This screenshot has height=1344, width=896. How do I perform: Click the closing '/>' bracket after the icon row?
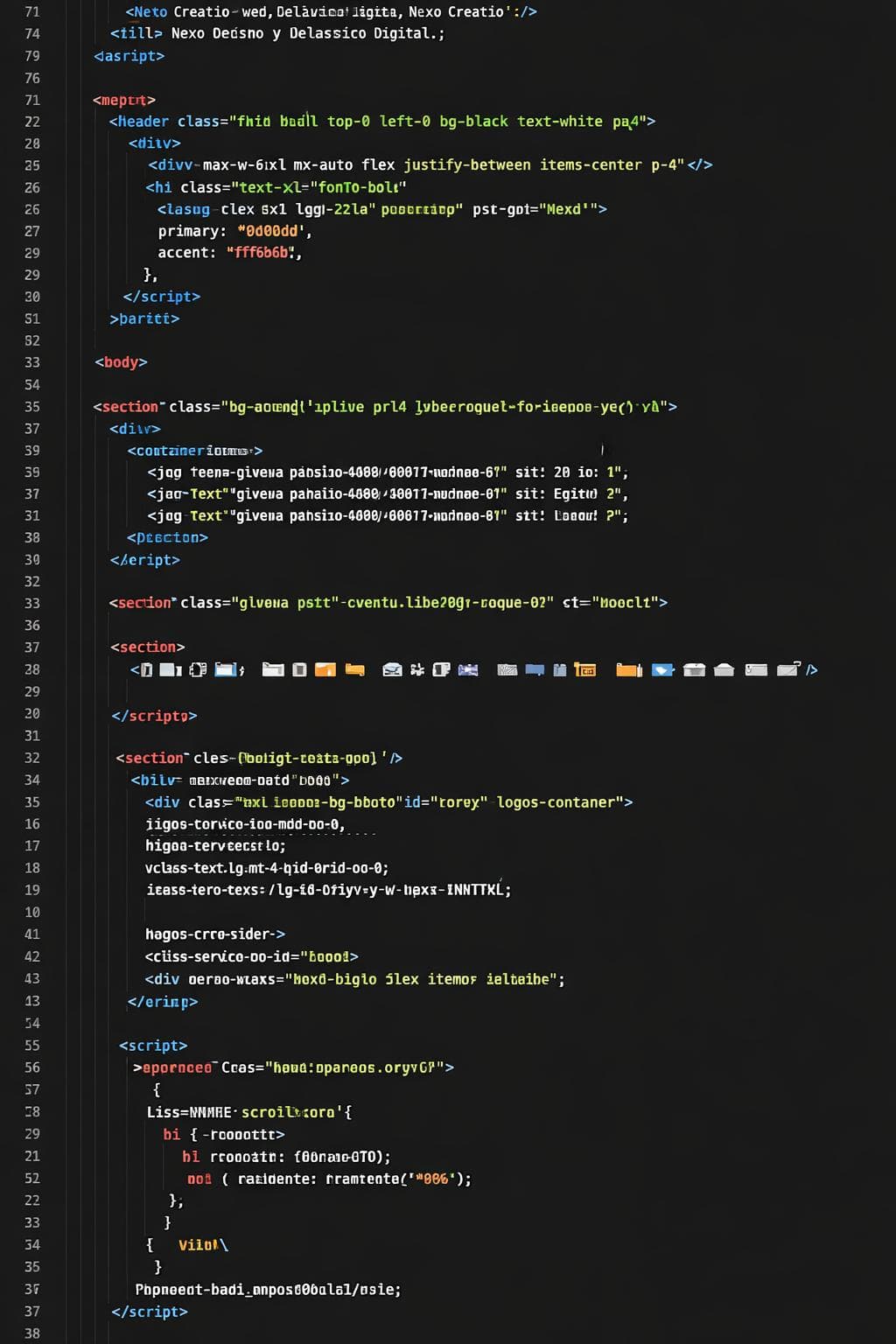click(x=812, y=669)
